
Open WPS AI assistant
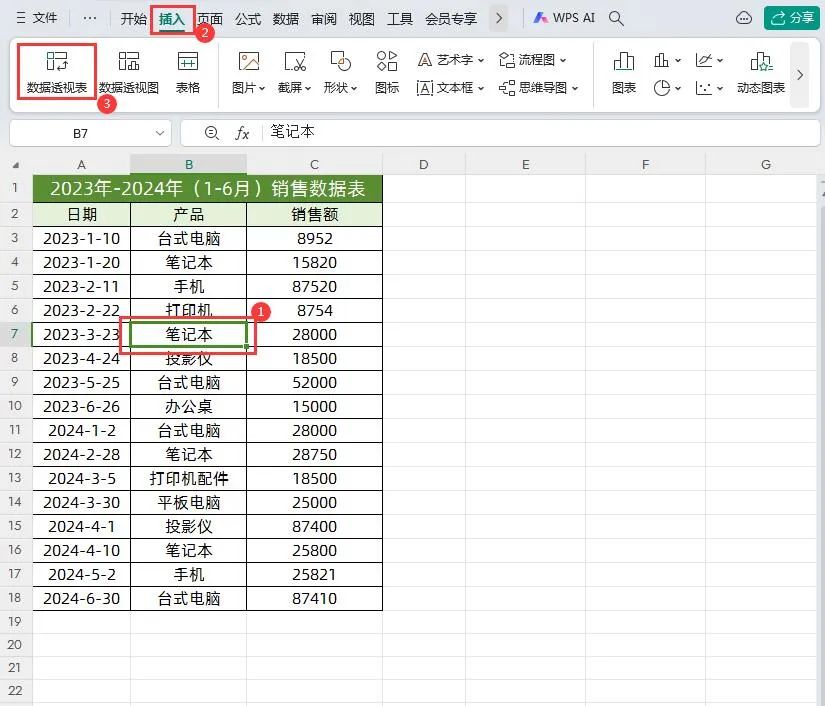[565, 17]
